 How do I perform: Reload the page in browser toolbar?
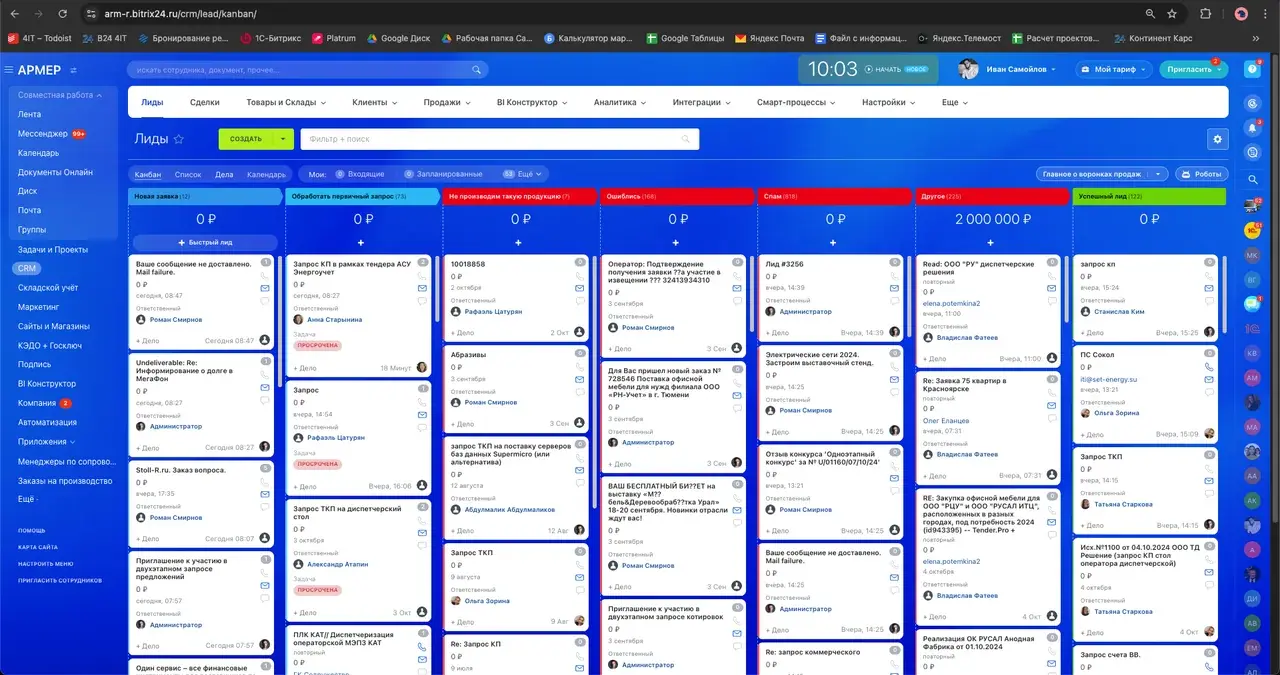pos(63,14)
